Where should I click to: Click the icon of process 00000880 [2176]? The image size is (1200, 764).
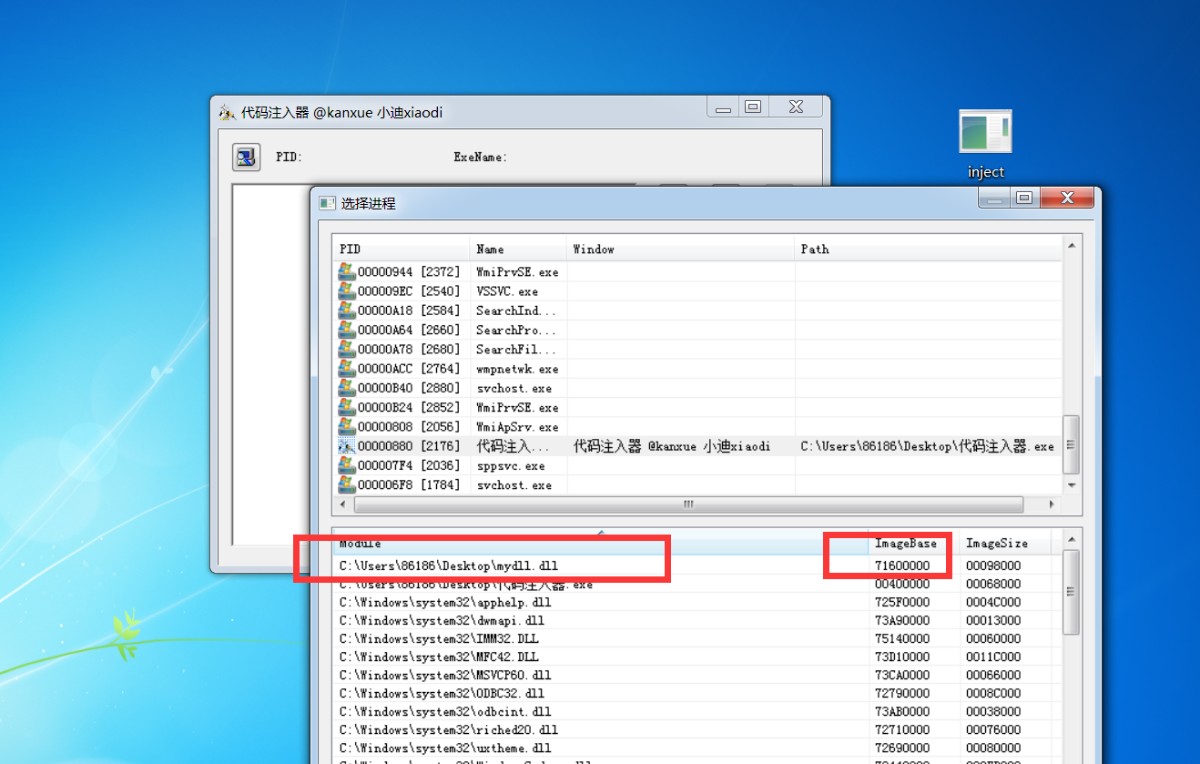(347, 446)
